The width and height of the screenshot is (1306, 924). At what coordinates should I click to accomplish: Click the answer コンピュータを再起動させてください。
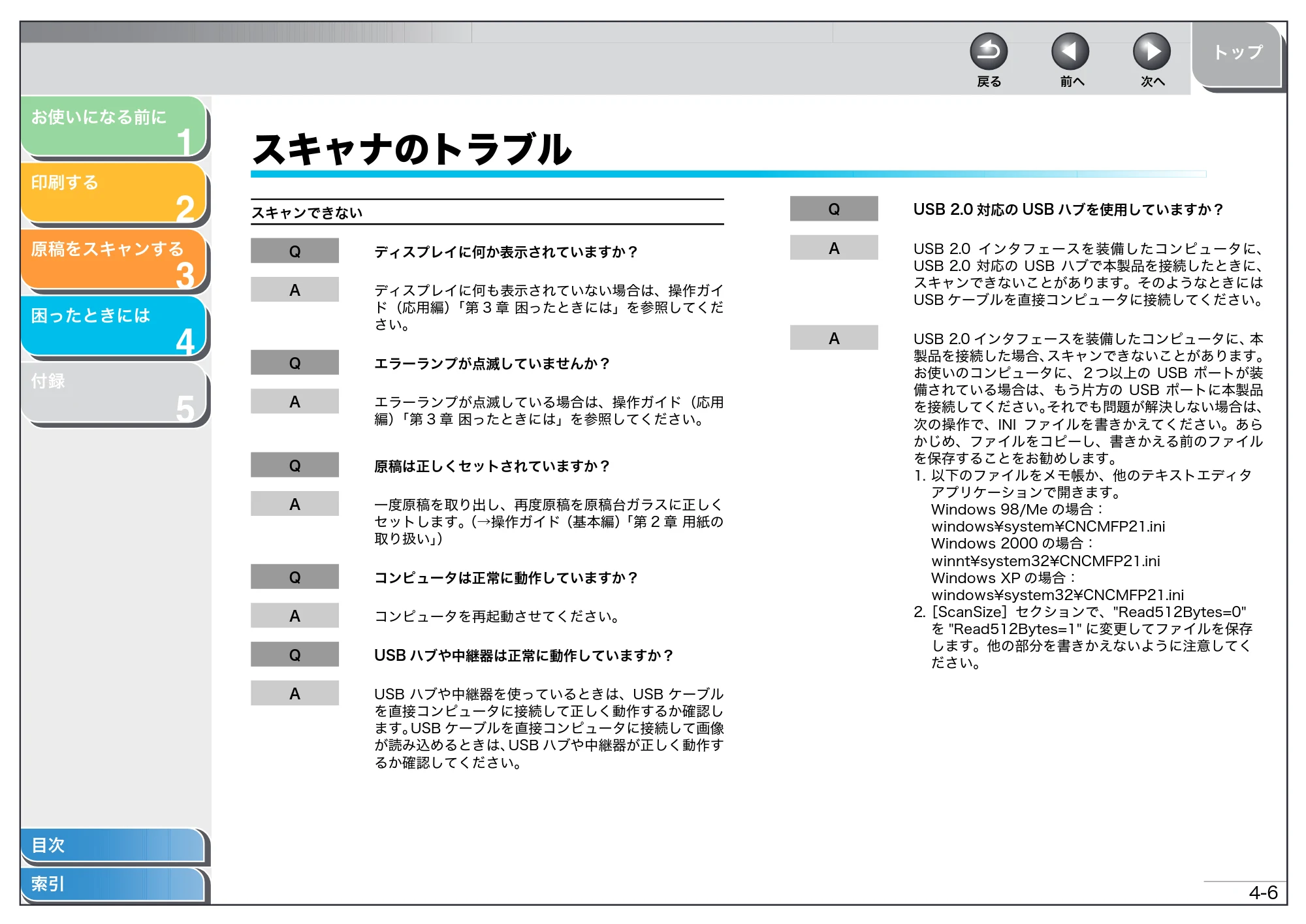497,616
